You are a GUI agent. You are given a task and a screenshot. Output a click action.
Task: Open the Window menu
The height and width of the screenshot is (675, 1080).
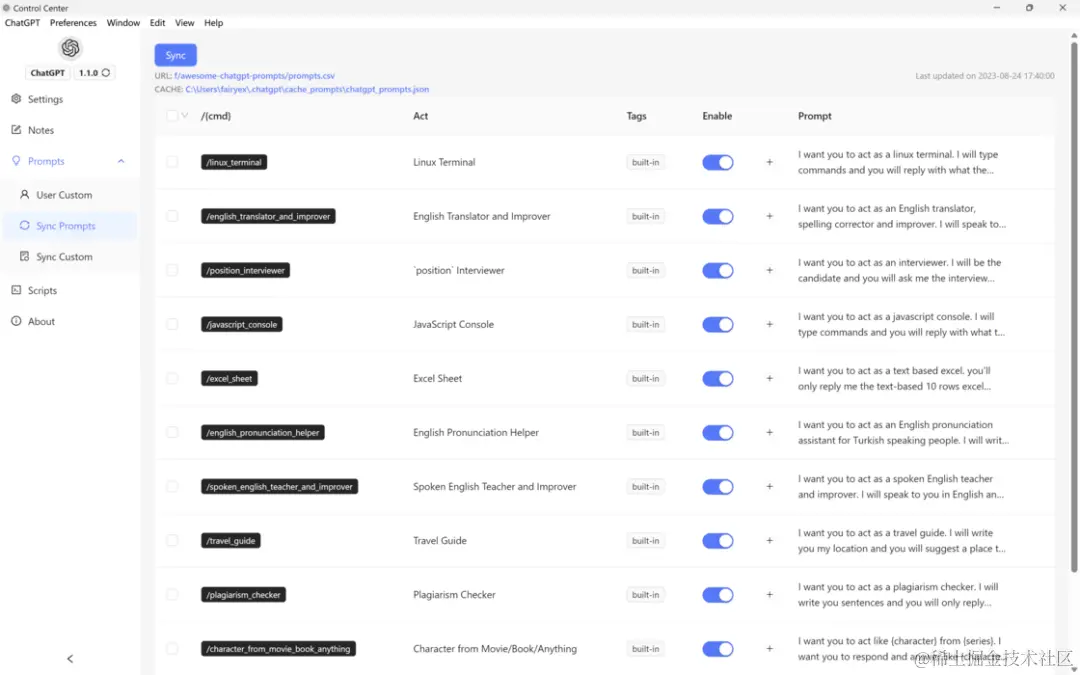click(123, 23)
